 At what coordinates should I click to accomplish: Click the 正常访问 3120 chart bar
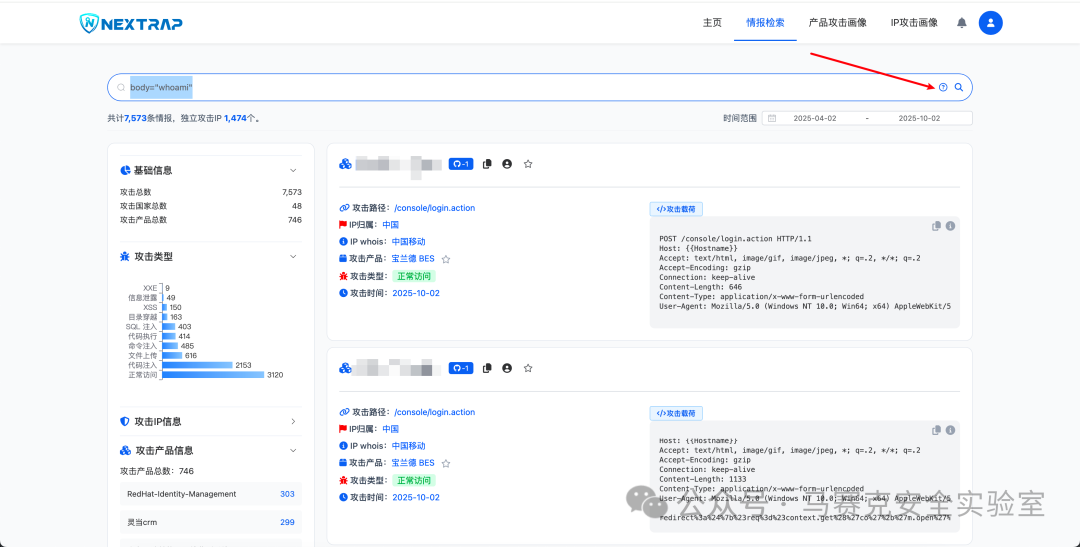pyautogui.click(x=213, y=375)
